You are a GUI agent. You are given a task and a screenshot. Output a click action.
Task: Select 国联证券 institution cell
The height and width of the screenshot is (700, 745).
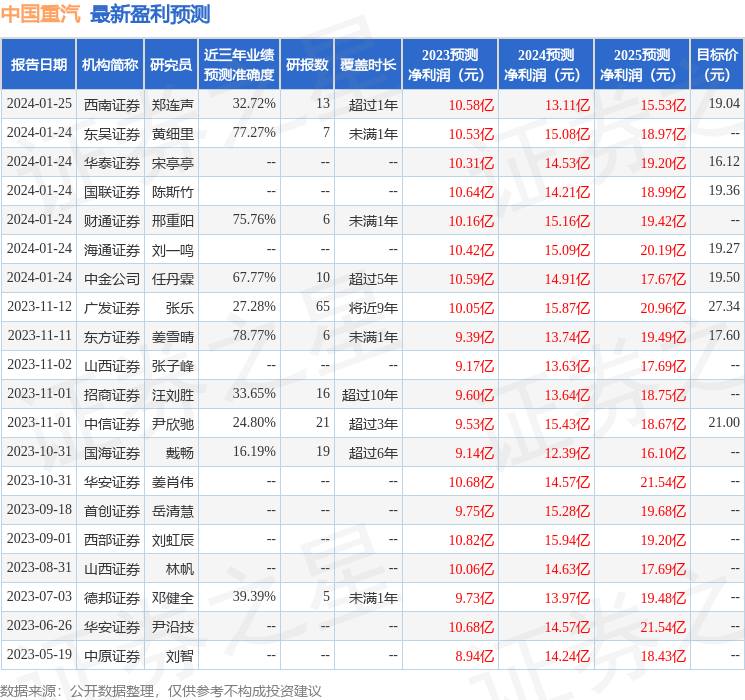click(x=112, y=192)
